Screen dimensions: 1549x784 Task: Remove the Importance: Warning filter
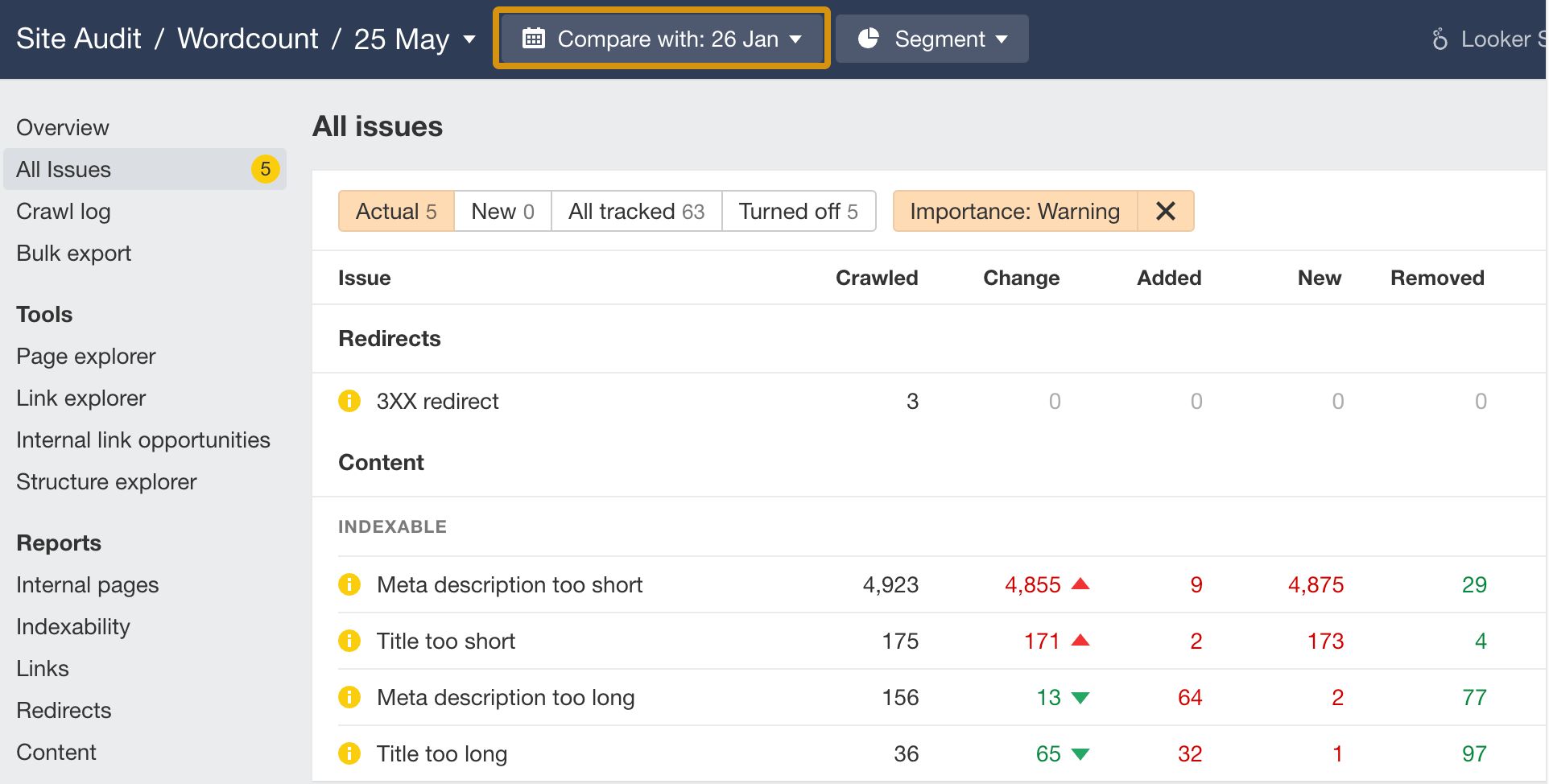point(1165,211)
